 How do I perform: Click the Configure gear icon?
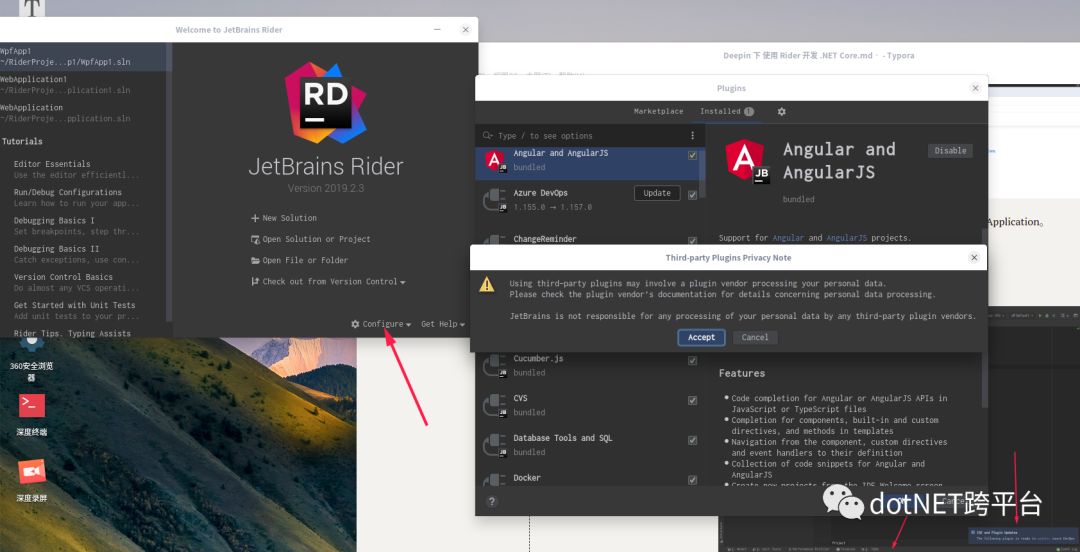355,324
